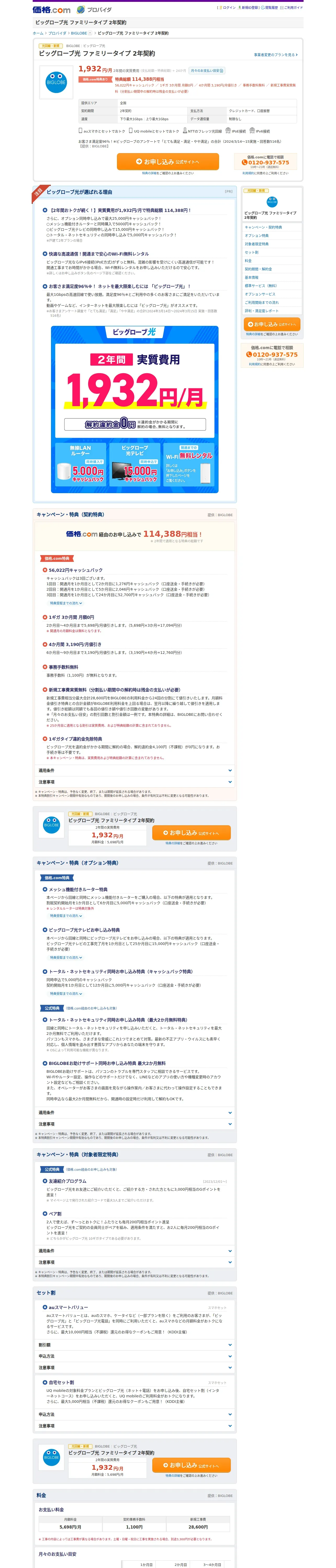The image size is (336, 1568).
Task: Expand 注意事項 under 自宅セット割
Action: (135, 1426)
